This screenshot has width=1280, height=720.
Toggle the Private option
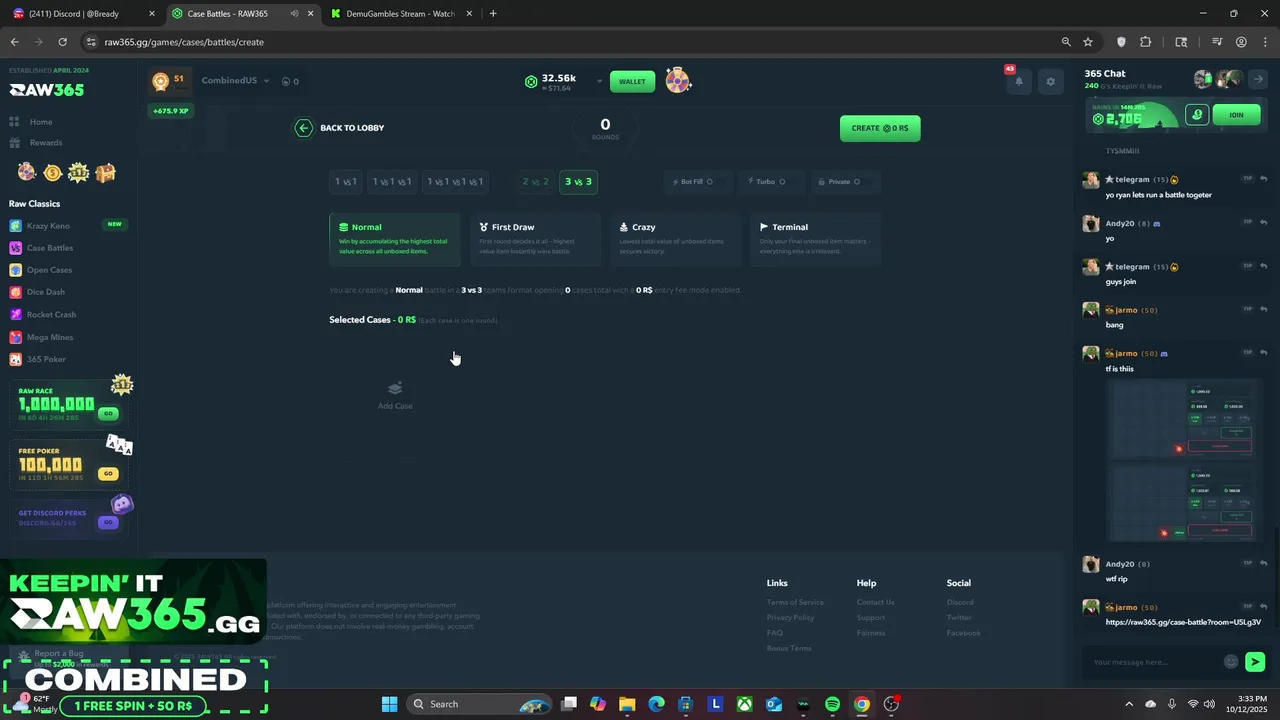845,182
